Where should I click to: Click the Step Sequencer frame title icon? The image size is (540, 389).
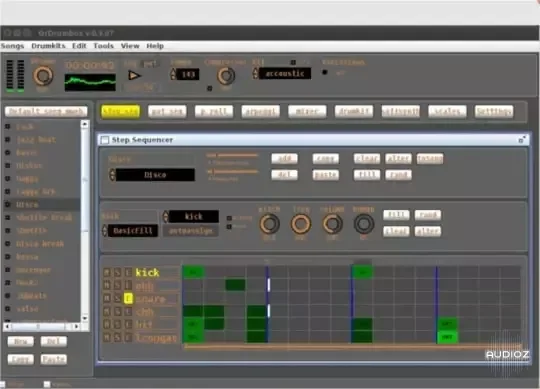[105, 140]
